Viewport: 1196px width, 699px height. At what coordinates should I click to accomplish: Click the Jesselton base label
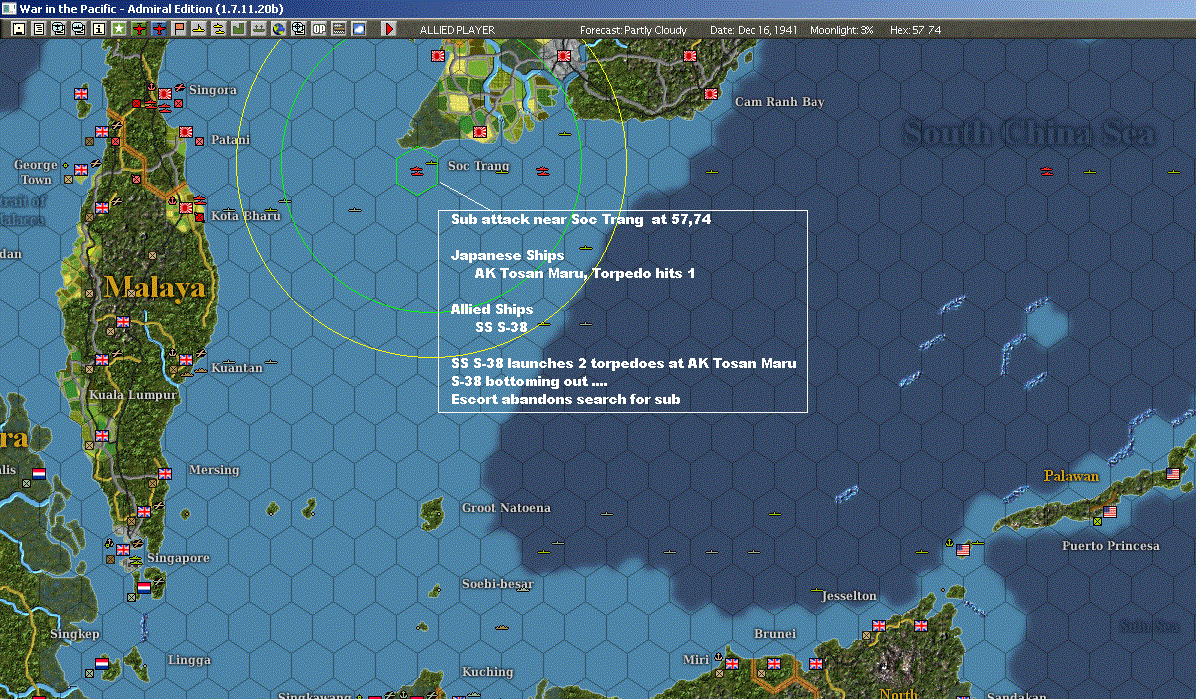849,596
